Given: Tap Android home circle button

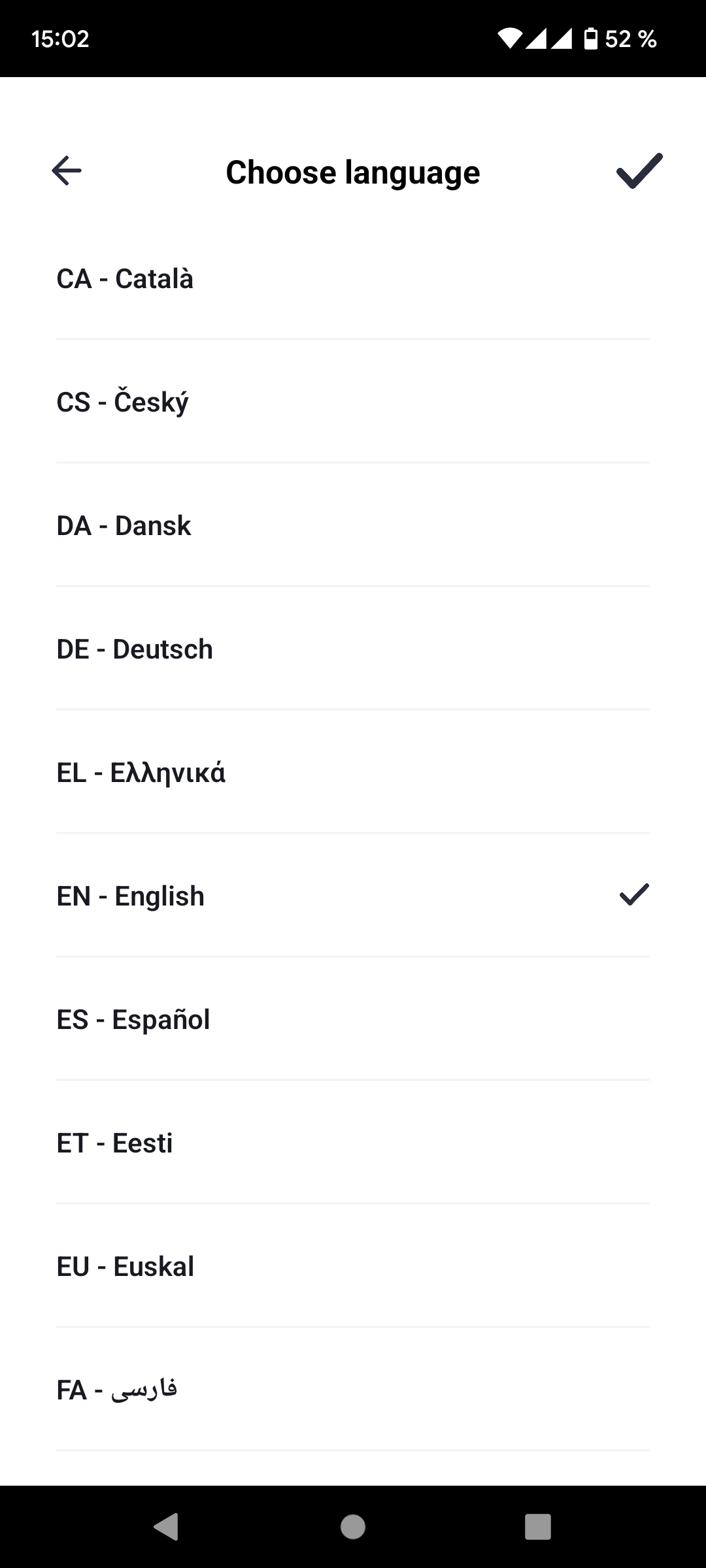Looking at the screenshot, I should click(x=353, y=1527).
